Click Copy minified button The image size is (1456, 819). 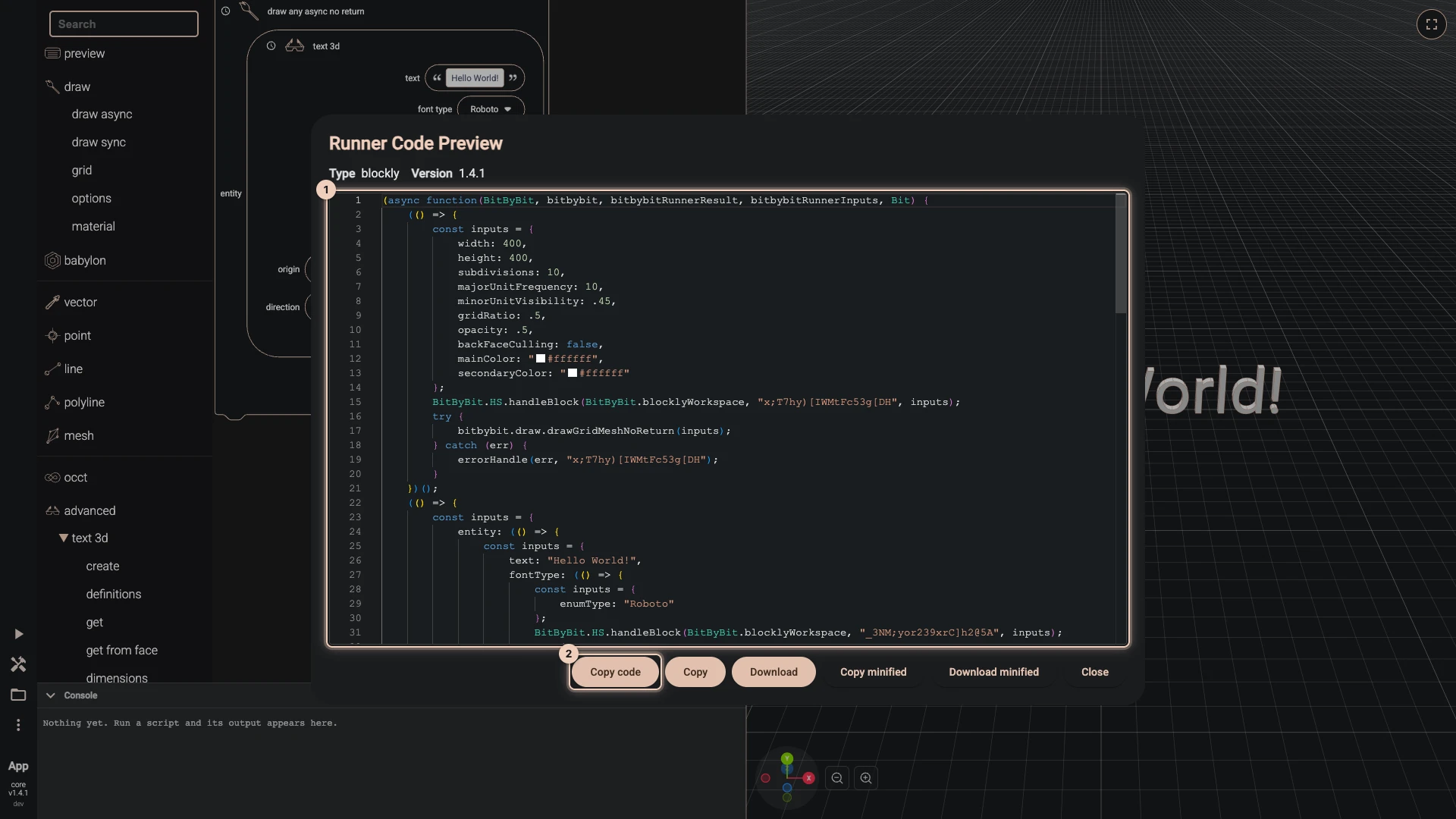click(x=873, y=673)
